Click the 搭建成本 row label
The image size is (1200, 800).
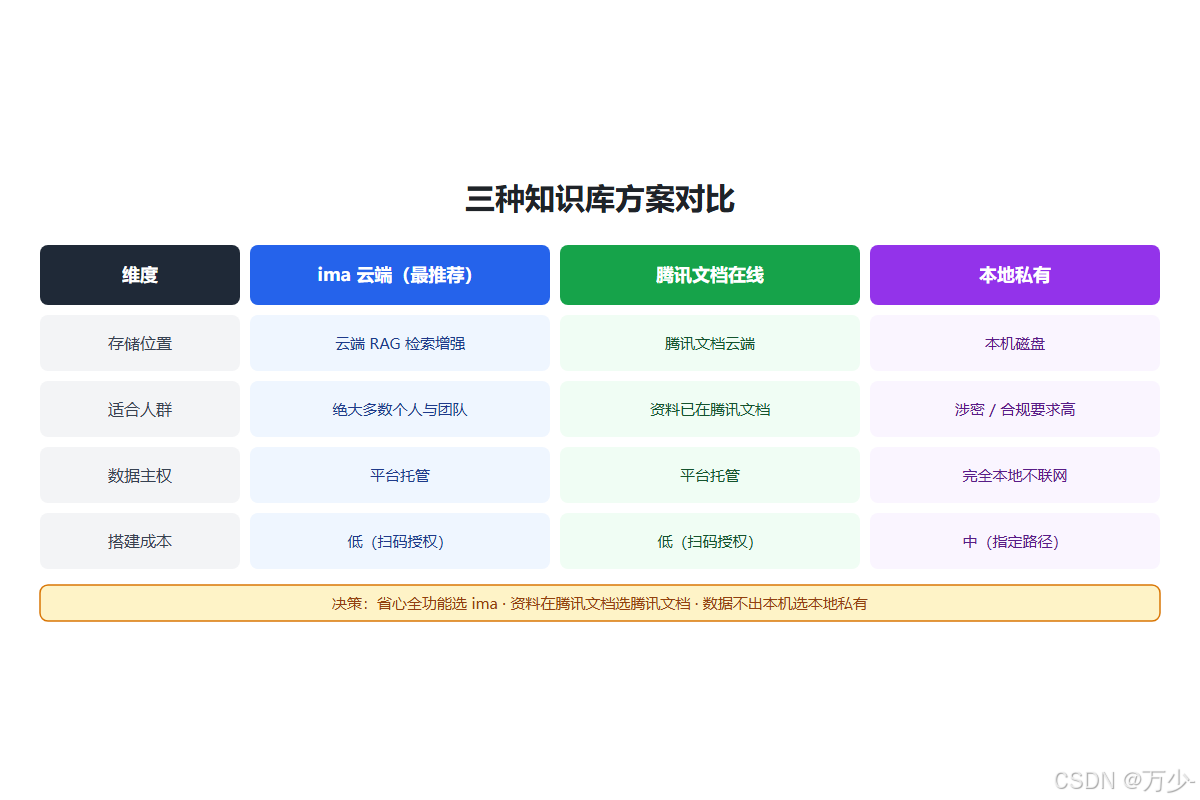[x=140, y=541]
